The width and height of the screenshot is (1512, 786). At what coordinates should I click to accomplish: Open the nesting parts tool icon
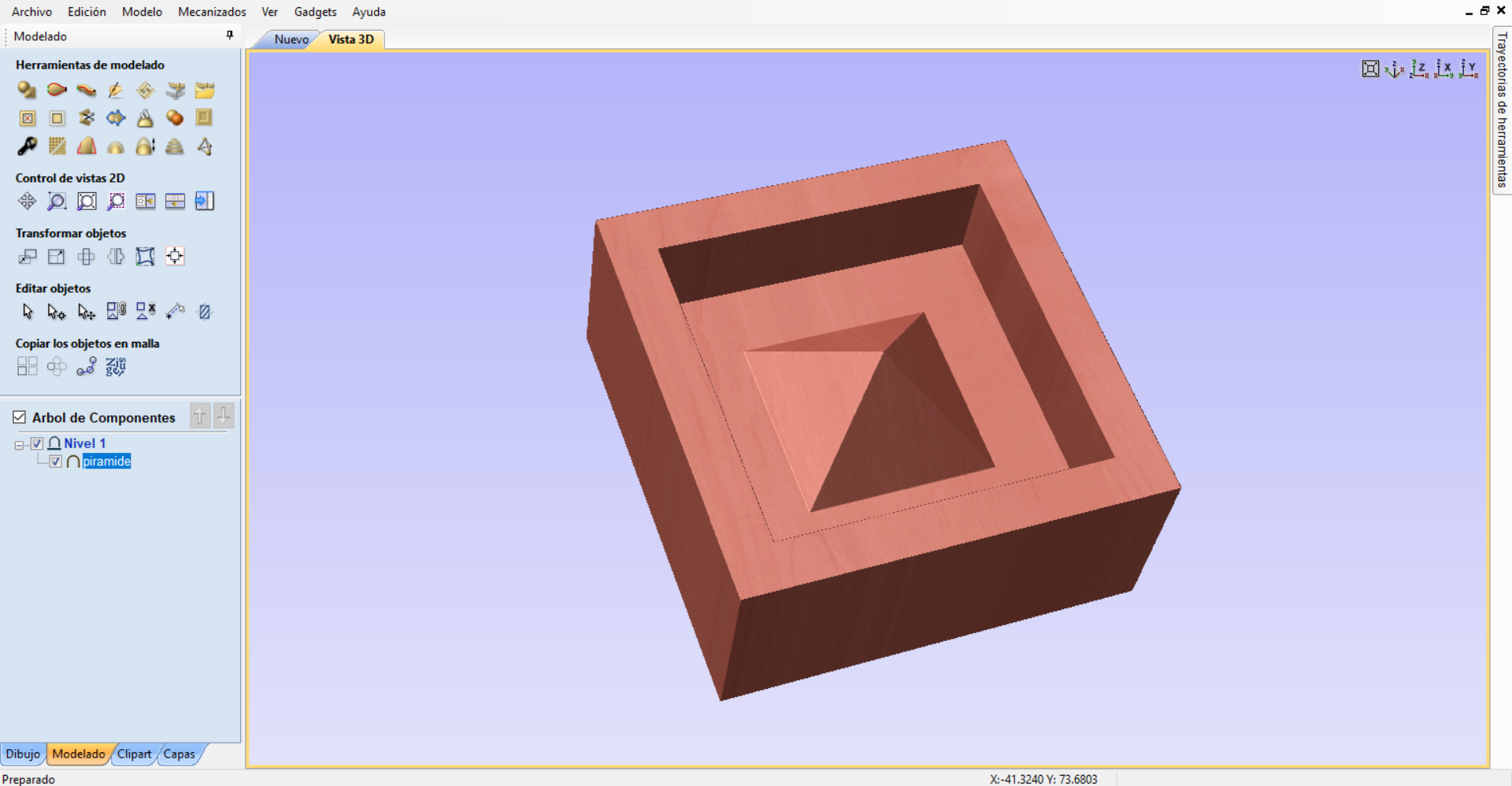coord(116,366)
